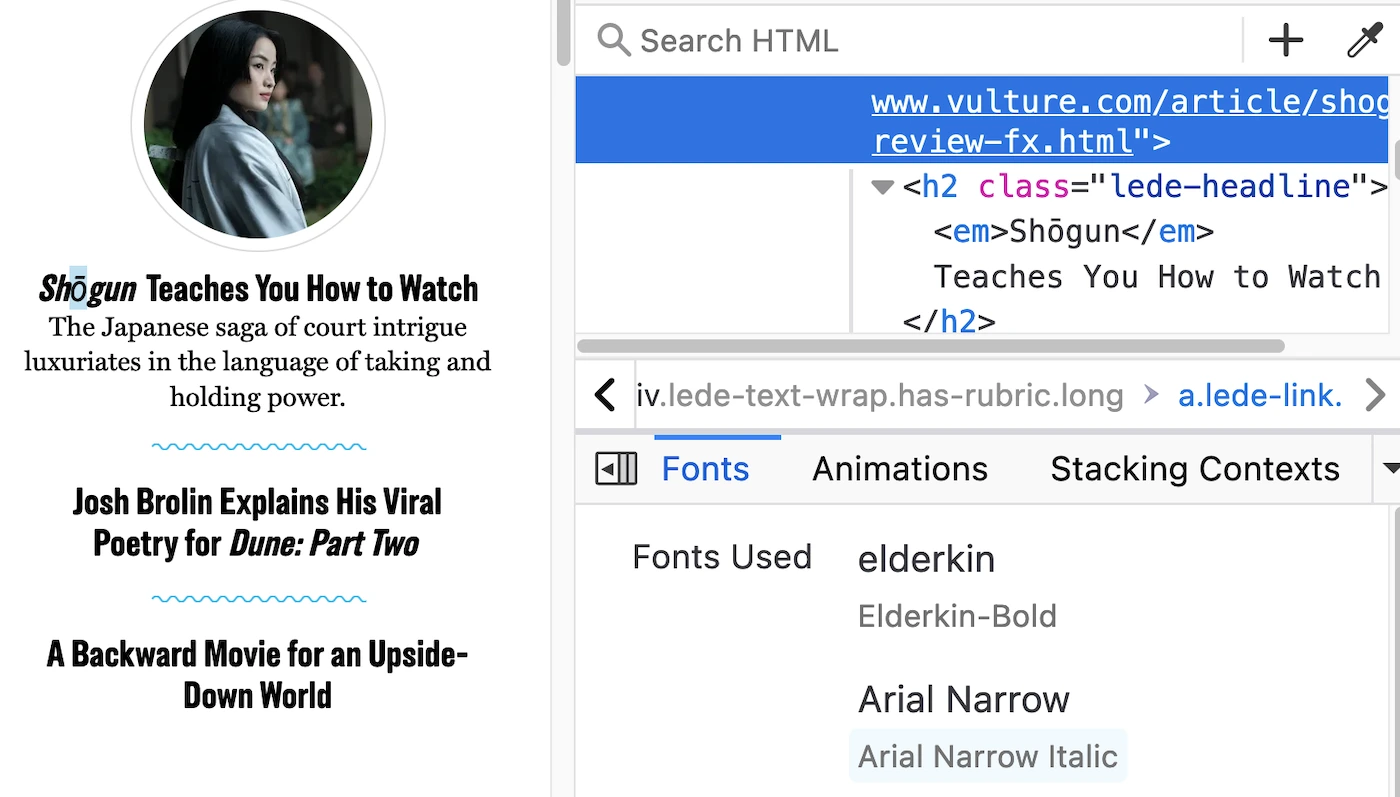
Task: Switch to the Fonts tab
Action: 705,469
